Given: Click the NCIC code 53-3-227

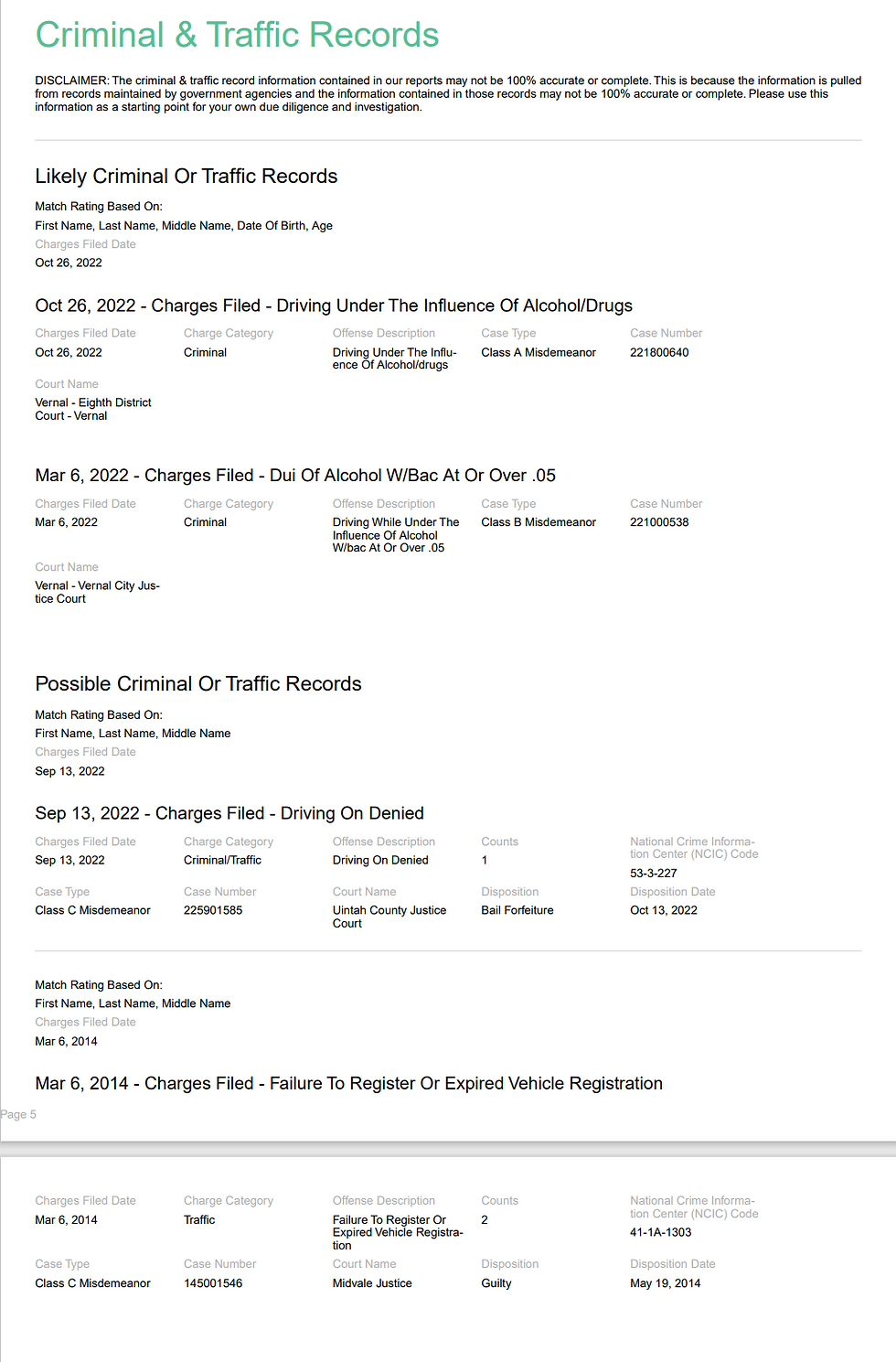Looking at the screenshot, I should click(x=654, y=874).
